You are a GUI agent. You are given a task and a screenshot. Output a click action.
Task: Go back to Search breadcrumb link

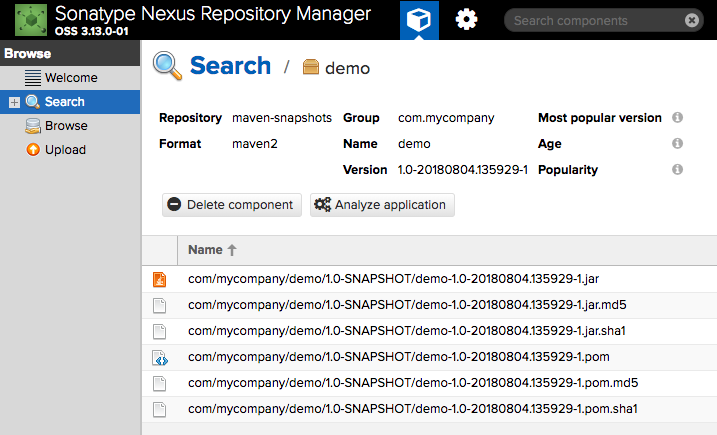[230, 65]
